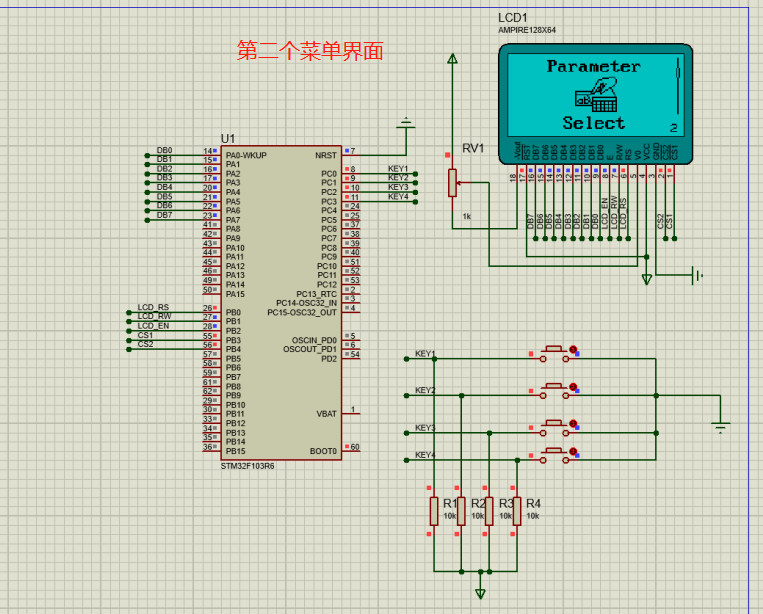Click the Select text on LCD
This screenshot has height=614, width=763.
tap(594, 123)
